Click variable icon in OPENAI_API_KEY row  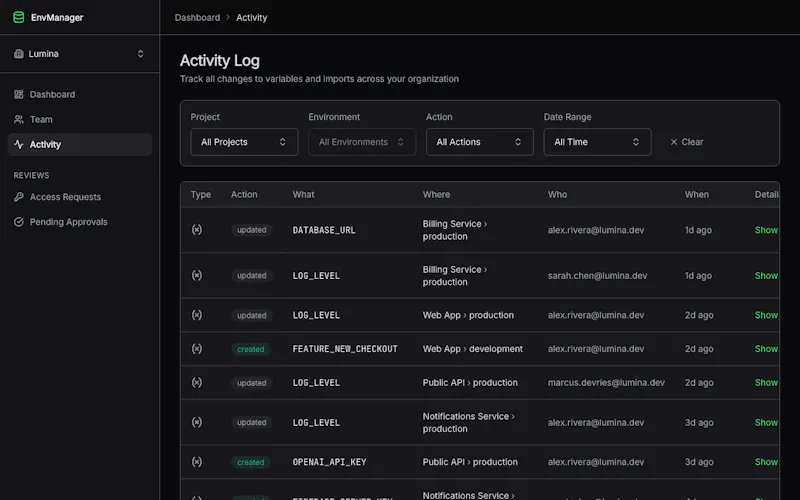(197, 462)
